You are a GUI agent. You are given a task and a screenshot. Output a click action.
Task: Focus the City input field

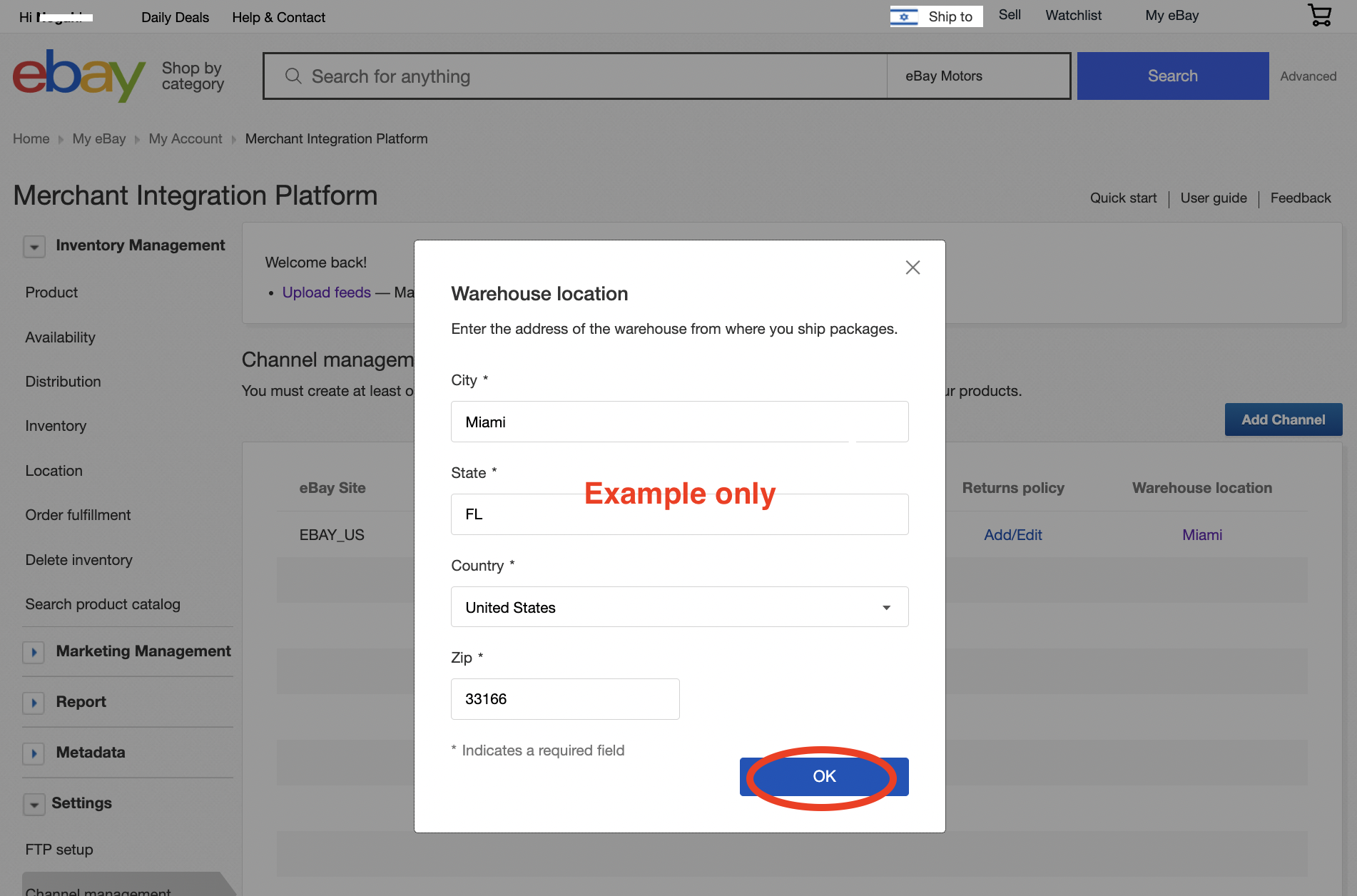[x=679, y=422]
